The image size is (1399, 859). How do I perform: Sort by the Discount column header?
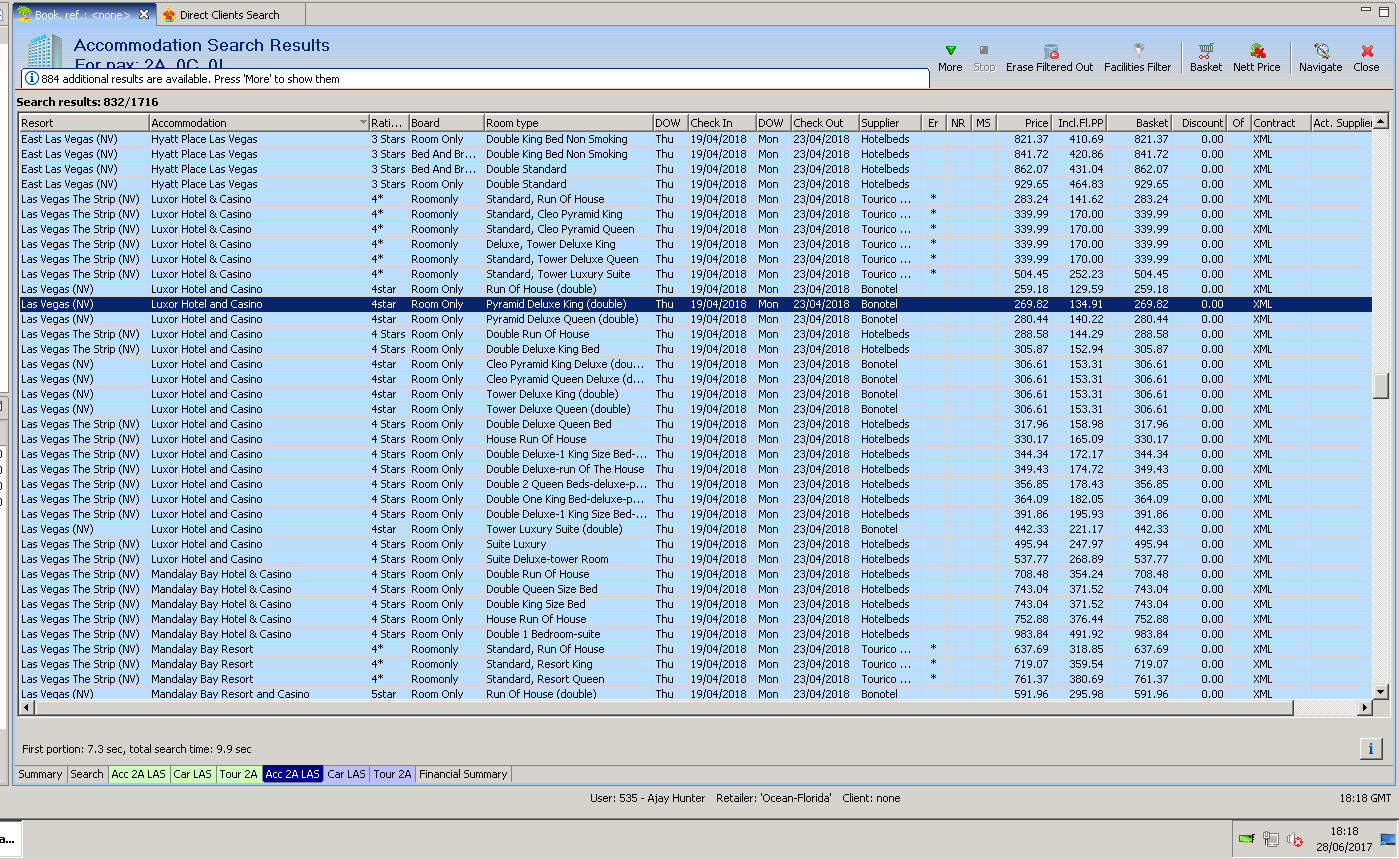(x=1199, y=123)
